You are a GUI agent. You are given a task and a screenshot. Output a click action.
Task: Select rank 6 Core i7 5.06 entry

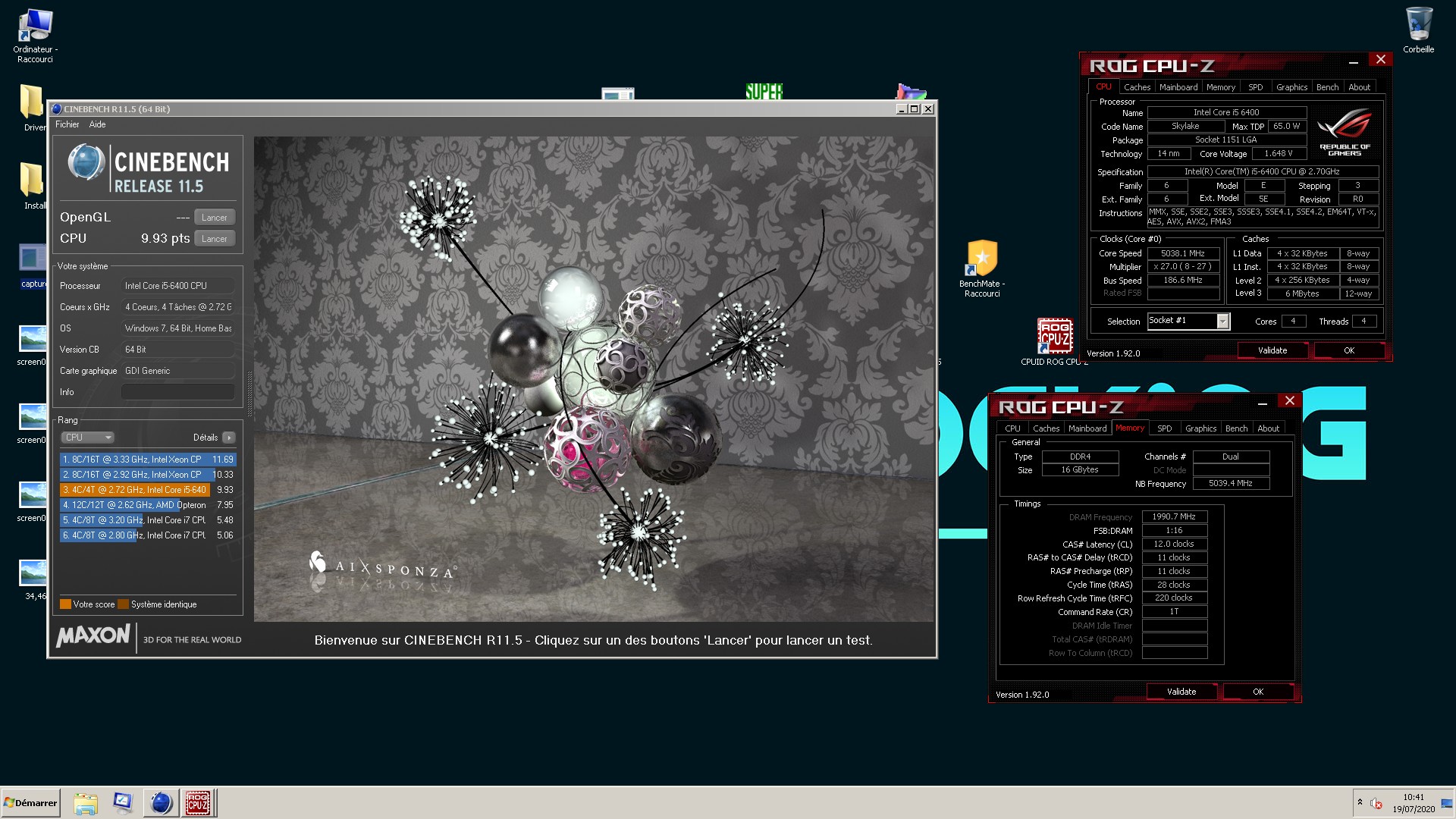148,535
